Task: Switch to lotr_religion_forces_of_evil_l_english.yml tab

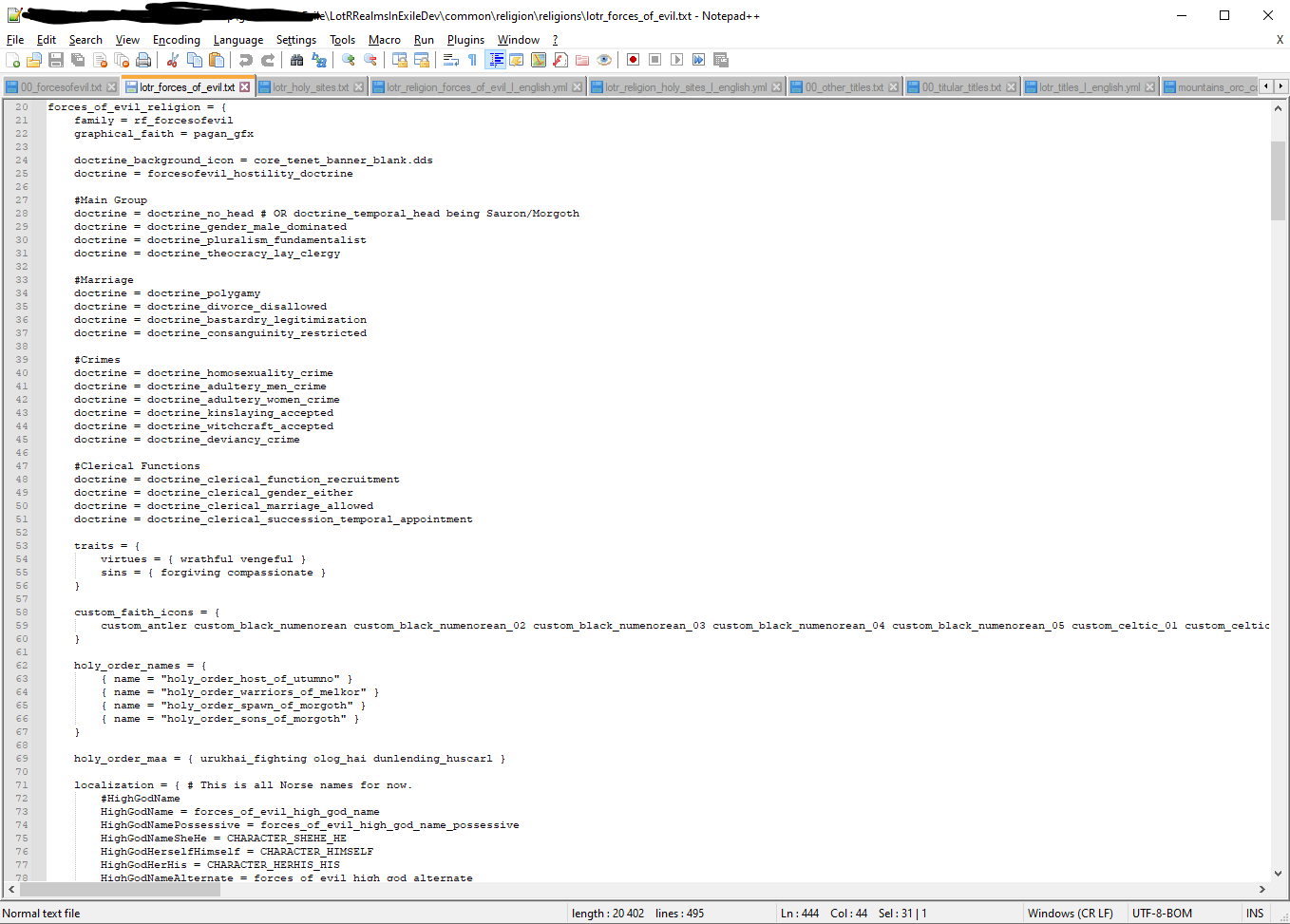Action: tap(477, 86)
